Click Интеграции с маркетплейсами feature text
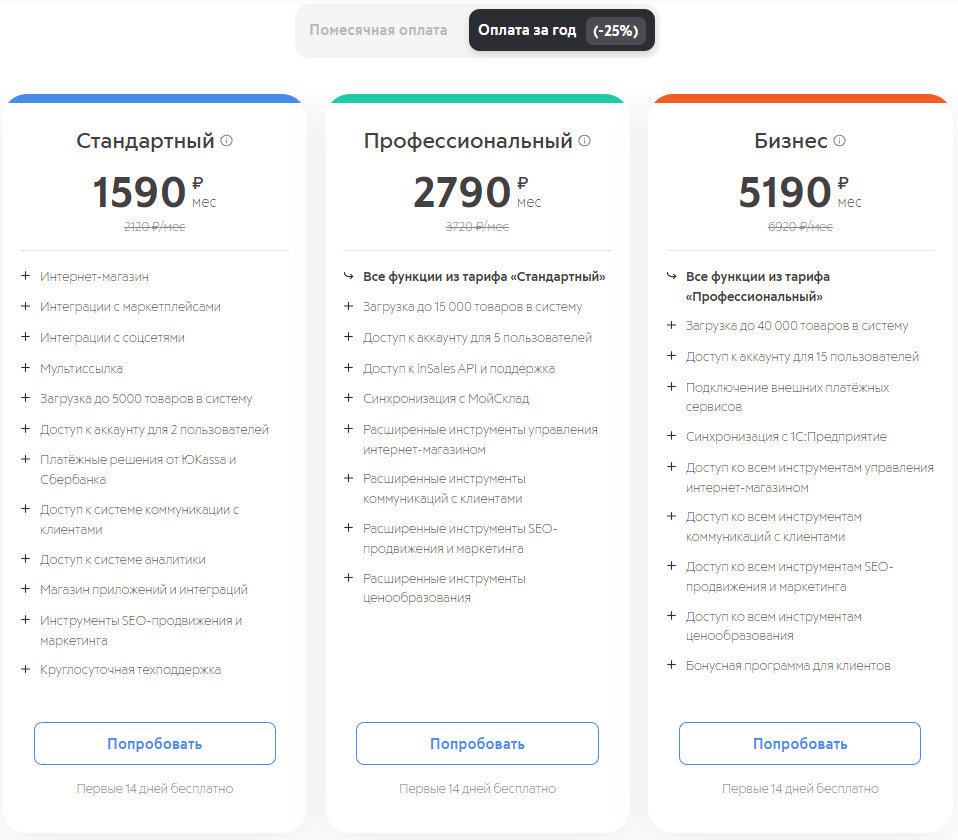 [130, 307]
